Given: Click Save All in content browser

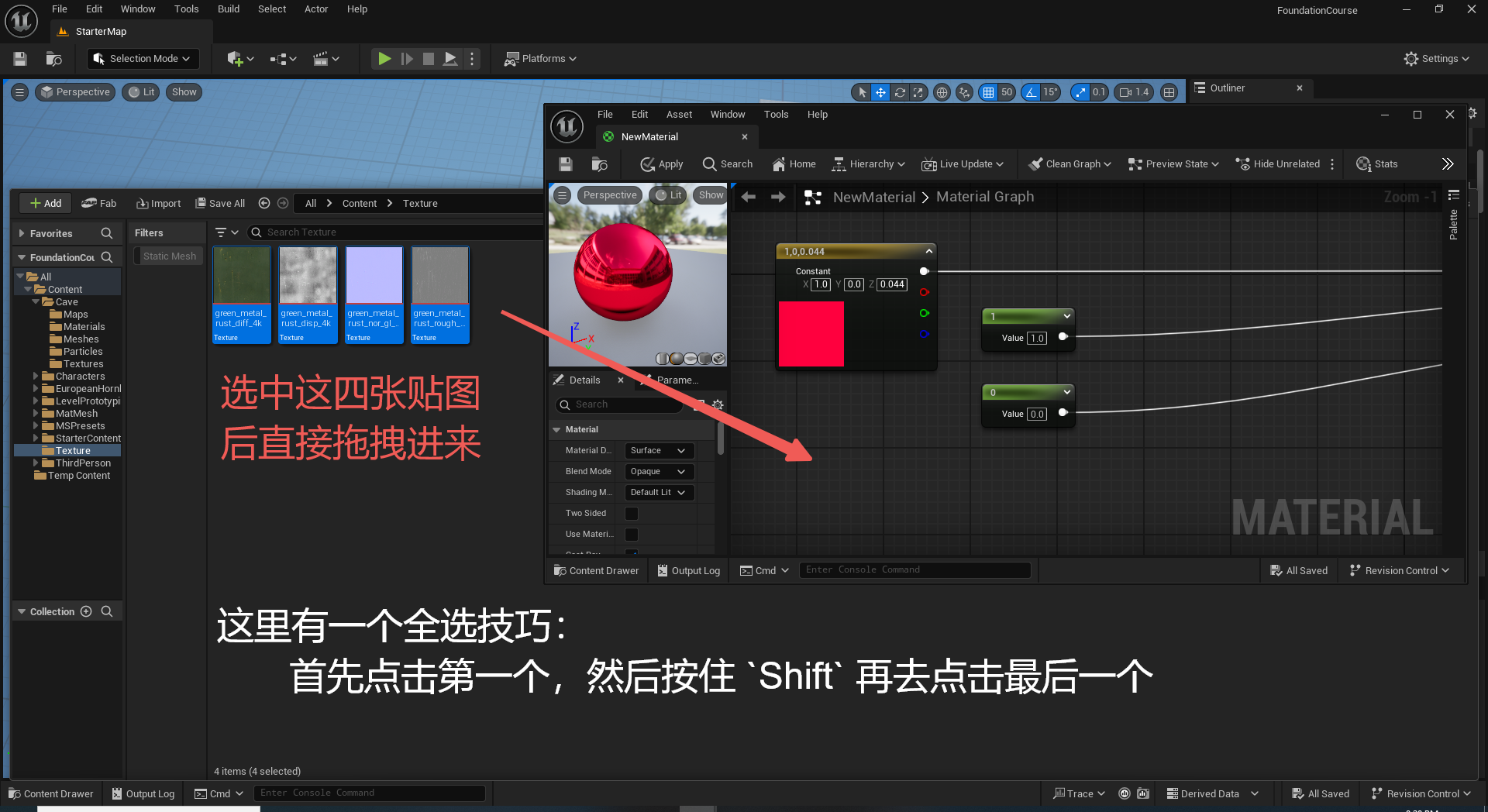Looking at the screenshot, I should tap(221, 204).
